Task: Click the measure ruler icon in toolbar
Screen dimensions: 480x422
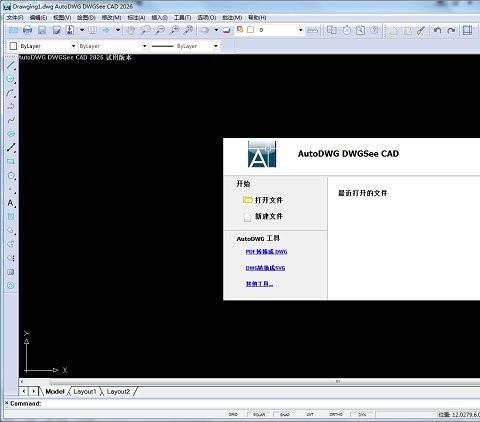Action: (x=312, y=30)
